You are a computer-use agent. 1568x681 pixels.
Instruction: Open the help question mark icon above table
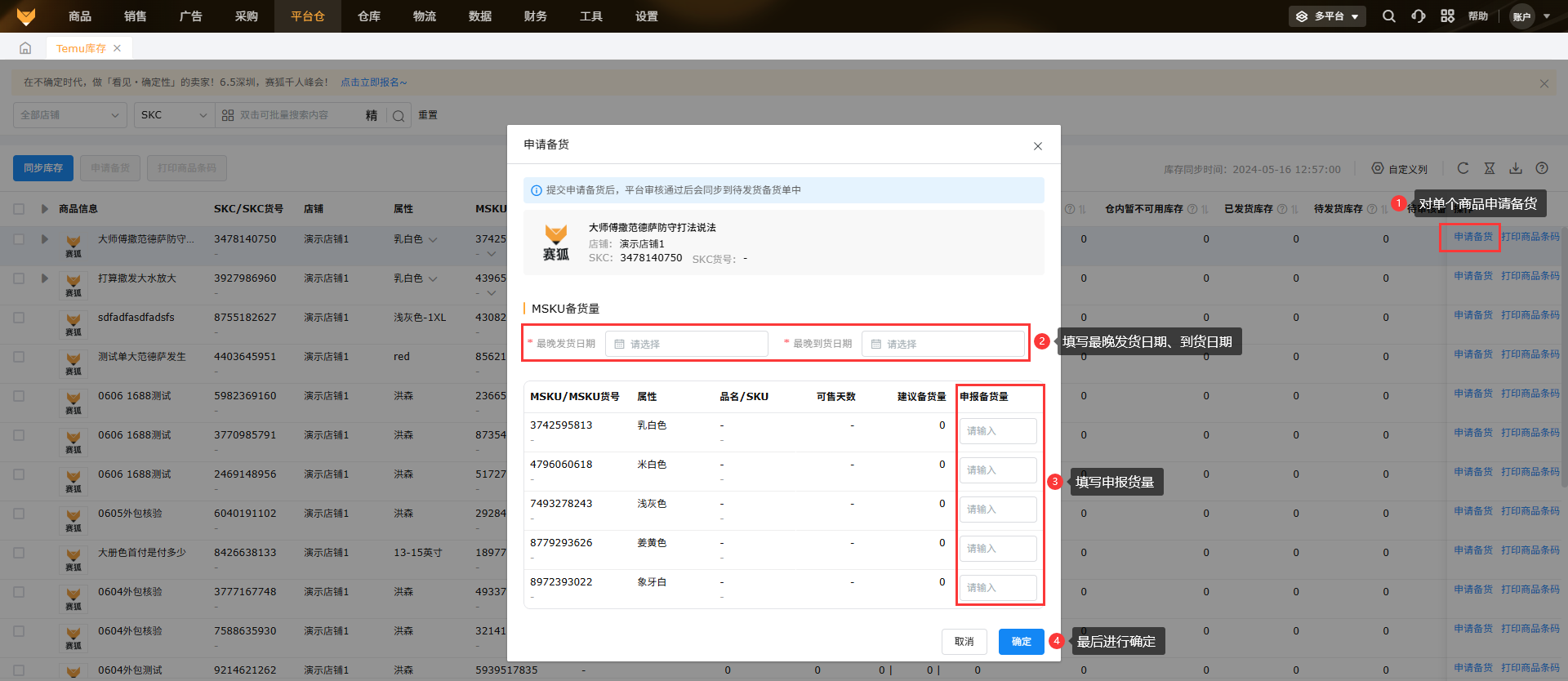click(1542, 168)
